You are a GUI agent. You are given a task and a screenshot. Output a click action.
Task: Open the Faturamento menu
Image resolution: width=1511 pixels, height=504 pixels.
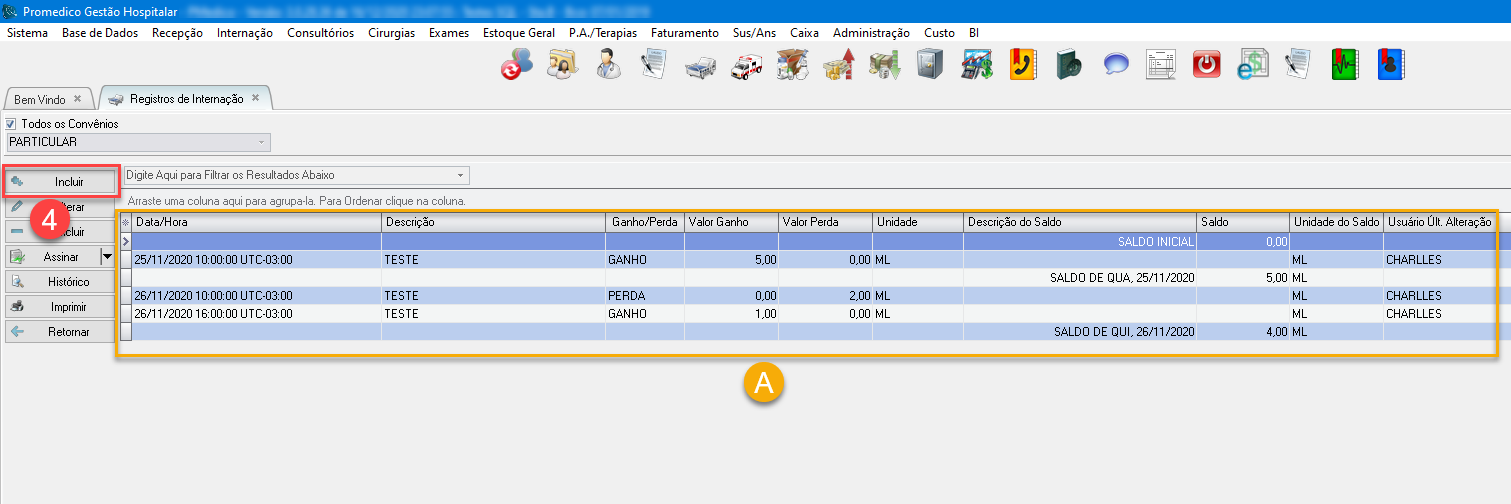point(684,33)
